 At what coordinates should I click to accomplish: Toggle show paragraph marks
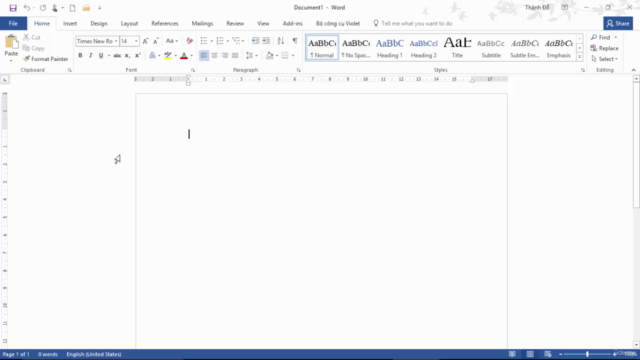point(295,41)
